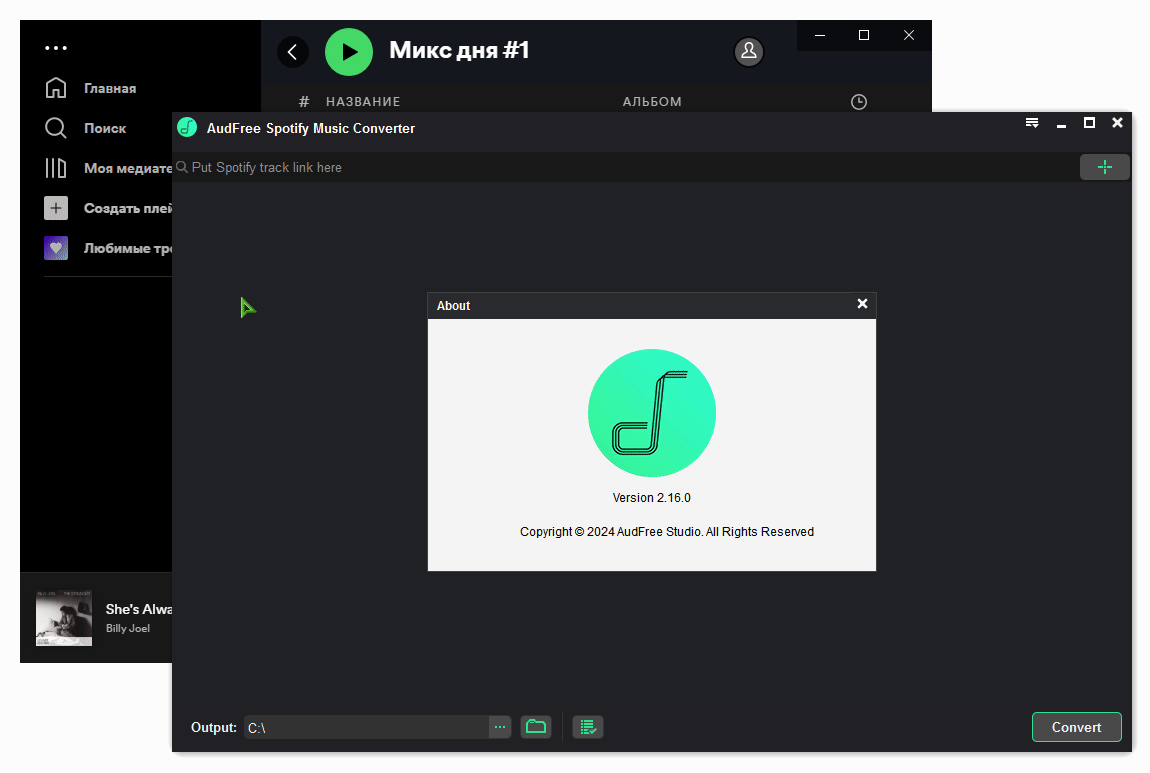
Task: Maximize the Spotify window
Action: pyautogui.click(x=864, y=35)
